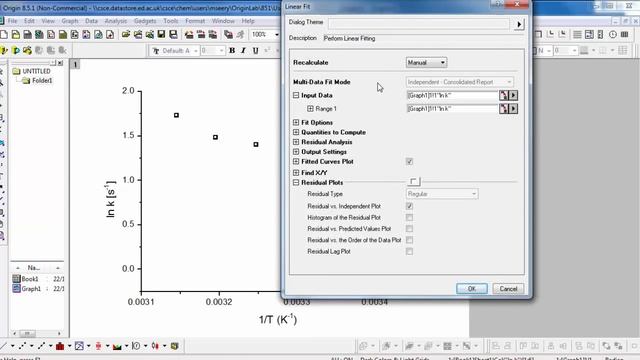Screen dimensions: 640x360
Task: Toggle Italic text formatting
Action: click(x=243, y=51)
